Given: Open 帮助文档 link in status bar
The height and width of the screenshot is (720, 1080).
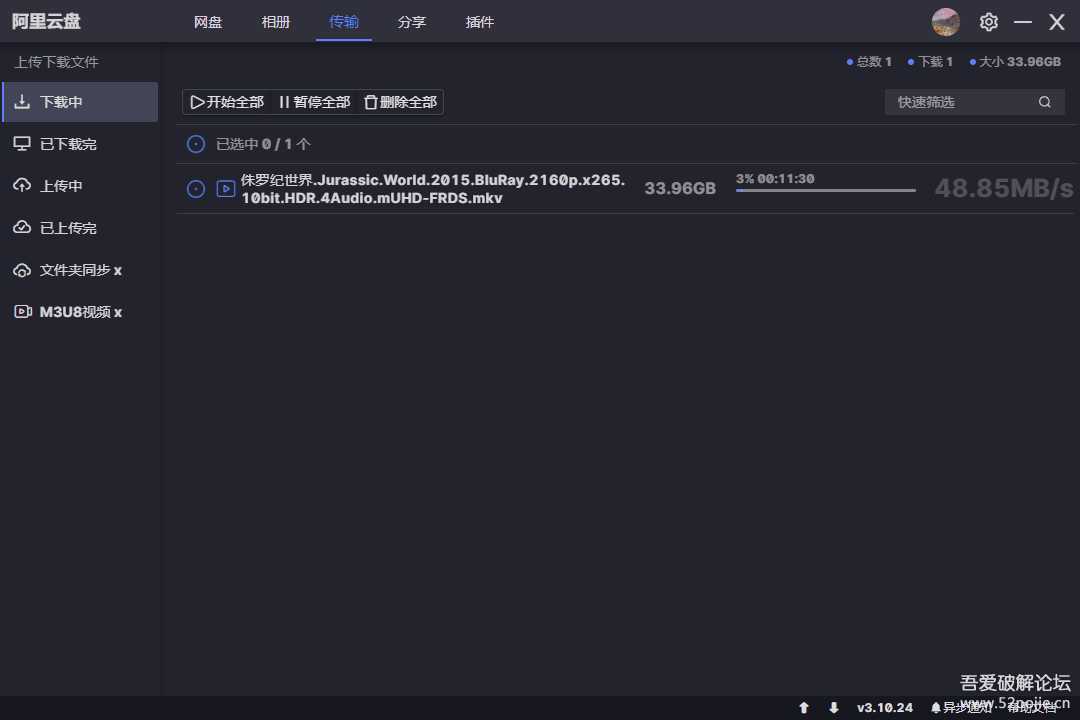Looking at the screenshot, I should pos(1032,708).
